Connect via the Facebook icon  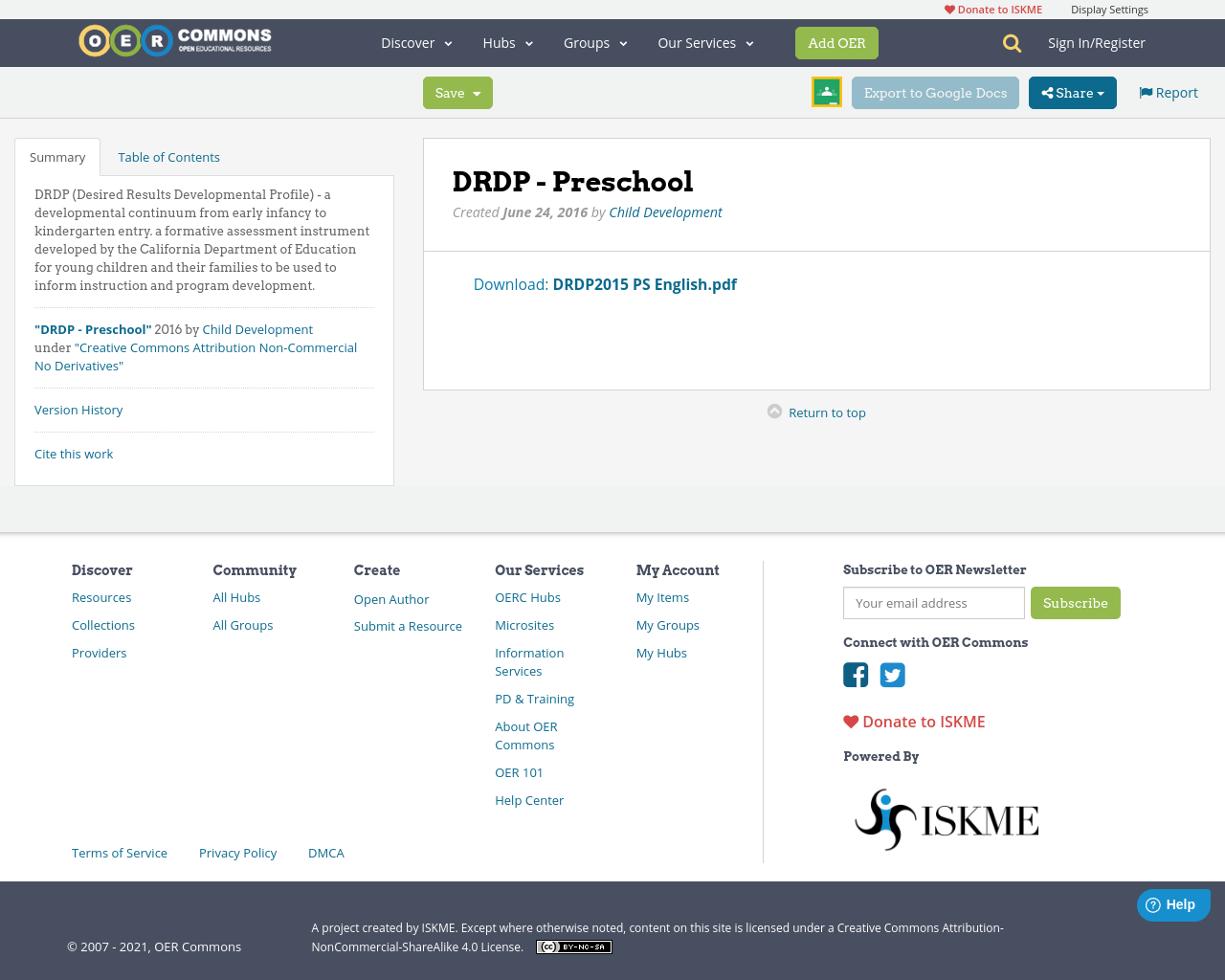856,675
